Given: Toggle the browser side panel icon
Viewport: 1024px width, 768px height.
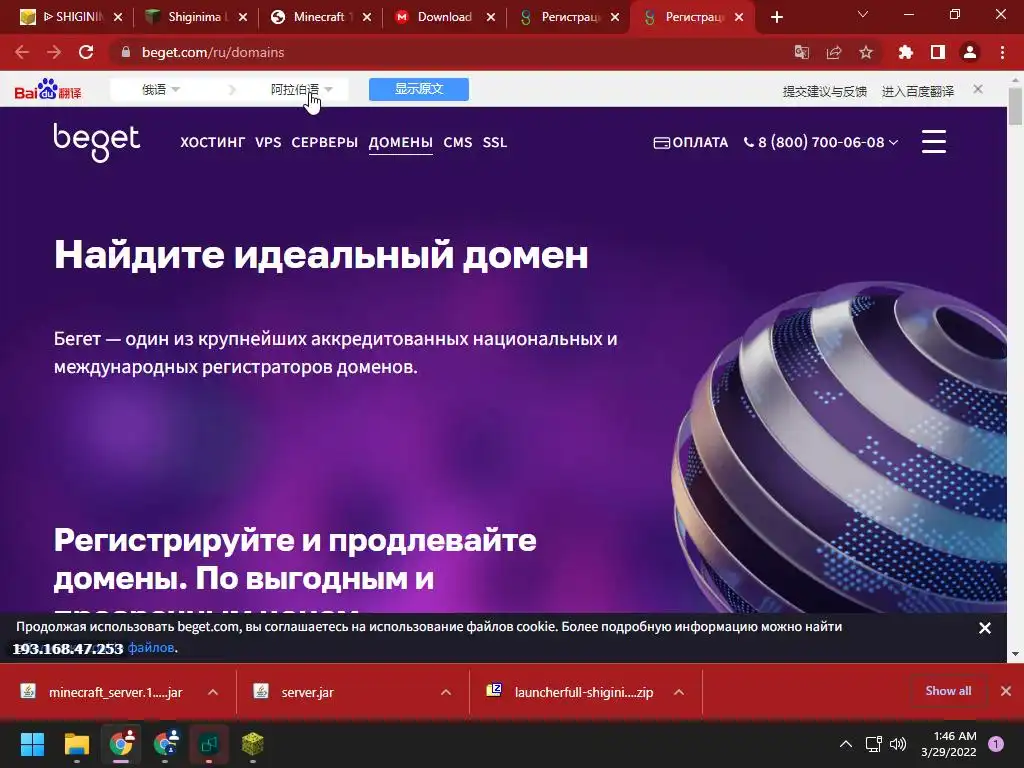Looking at the screenshot, I should tap(938, 52).
